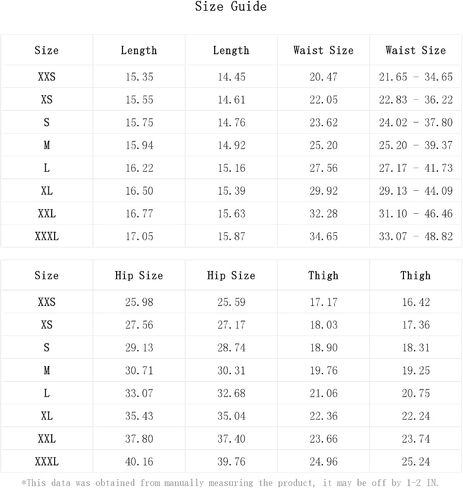The height and width of the screenshot is (488, 463).
Task: Click the Size Guide title
Action: pyautogui.click(x=231, y=6)
